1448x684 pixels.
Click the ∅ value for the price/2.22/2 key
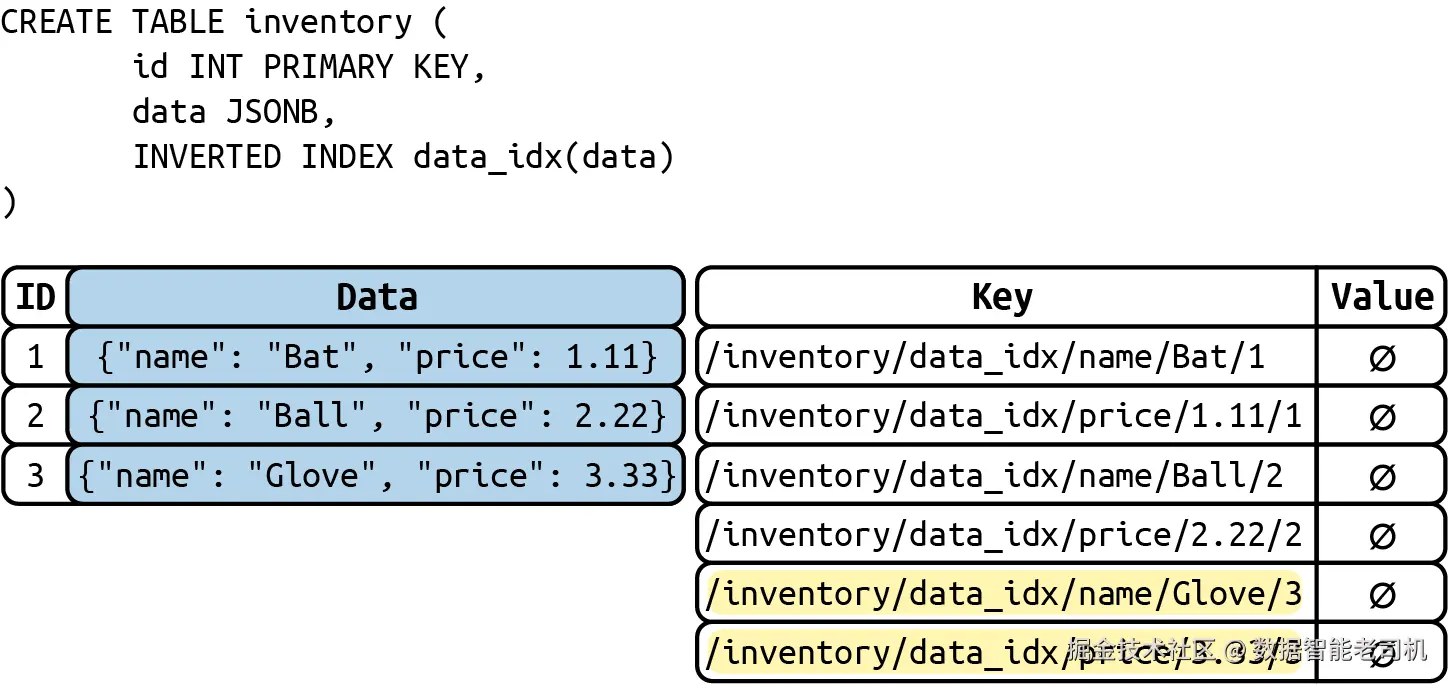click(1381, 535)
